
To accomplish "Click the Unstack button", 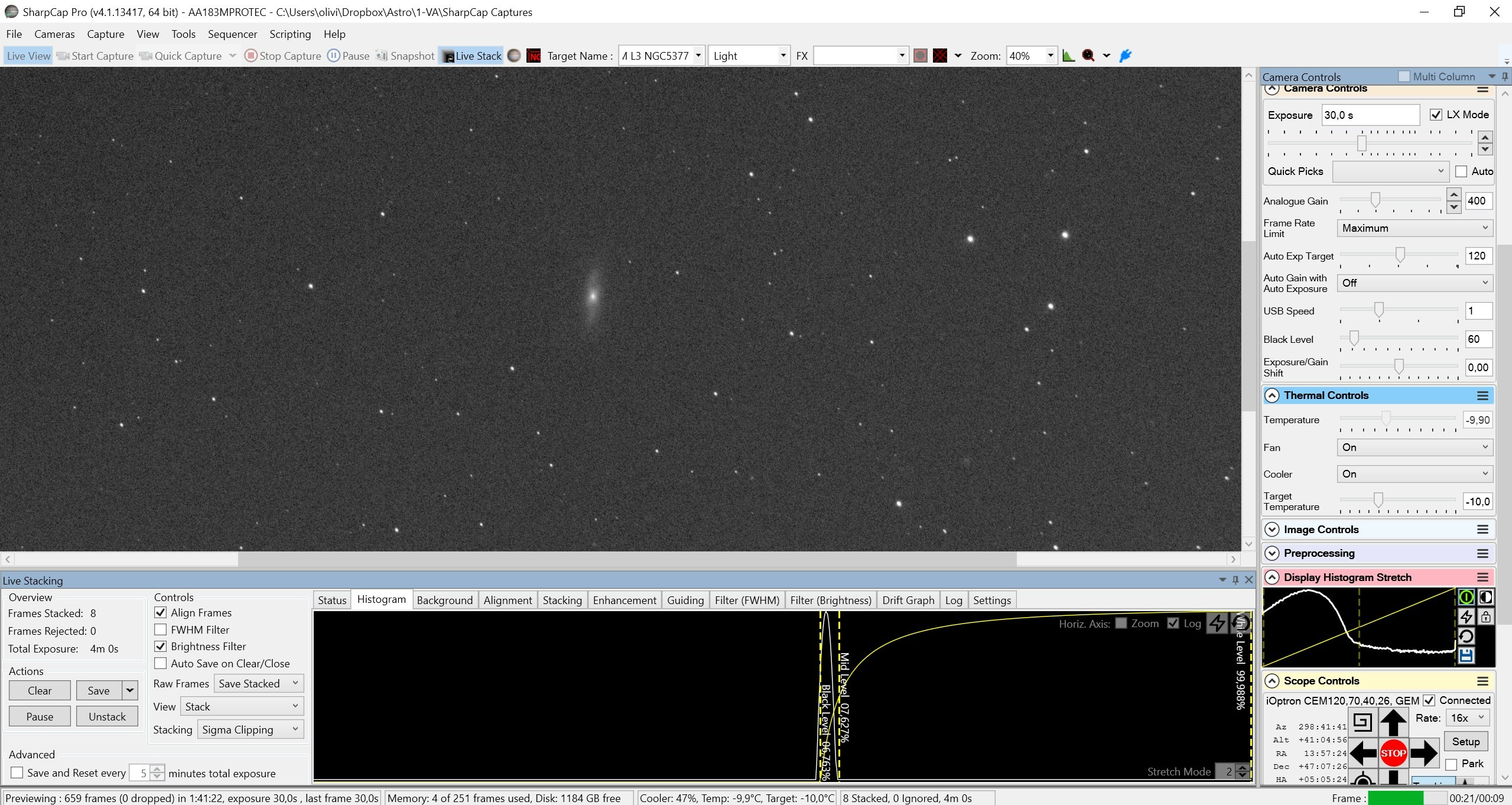I will pos(107,716).
